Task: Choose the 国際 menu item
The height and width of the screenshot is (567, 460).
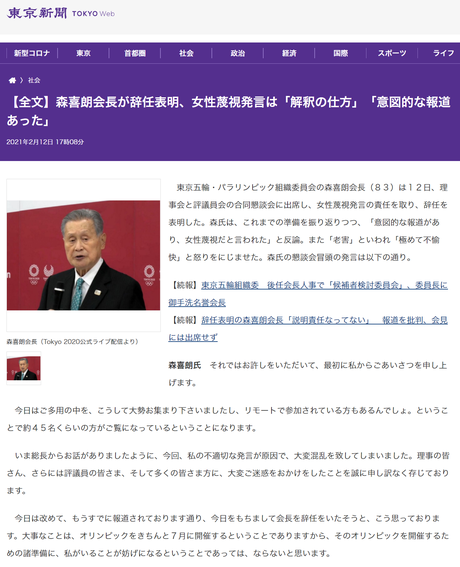Action: click(x=341, y=53)
